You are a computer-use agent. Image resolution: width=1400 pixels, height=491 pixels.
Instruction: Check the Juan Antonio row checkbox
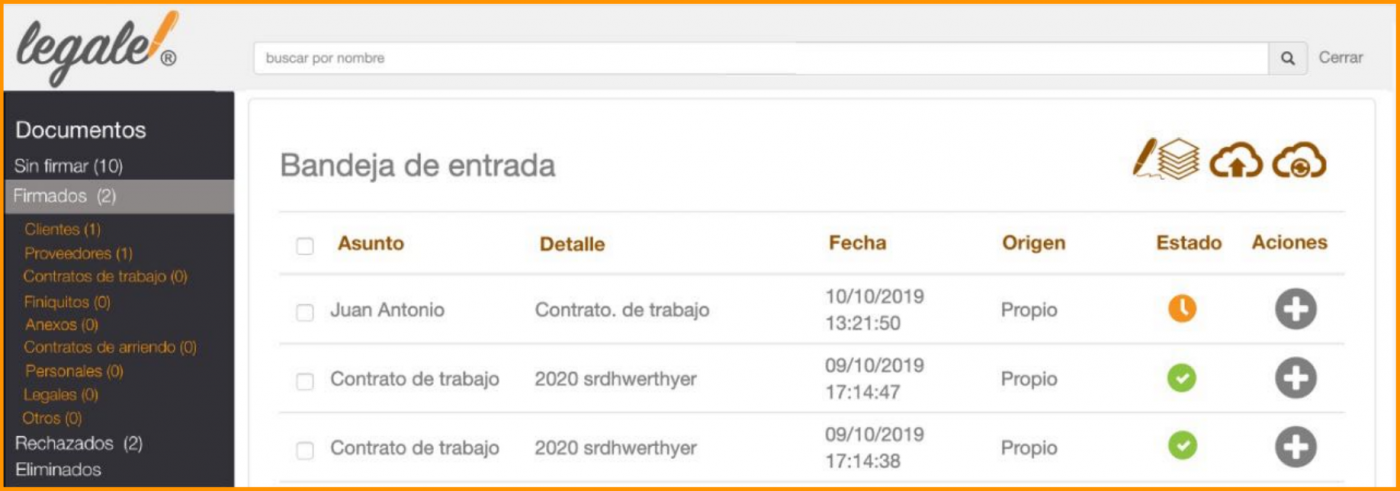click(305, 313)
